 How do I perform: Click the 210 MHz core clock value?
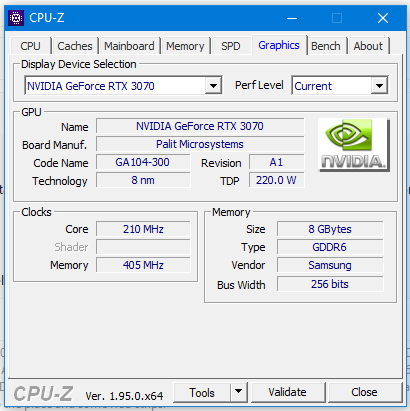tap(143, 229)
